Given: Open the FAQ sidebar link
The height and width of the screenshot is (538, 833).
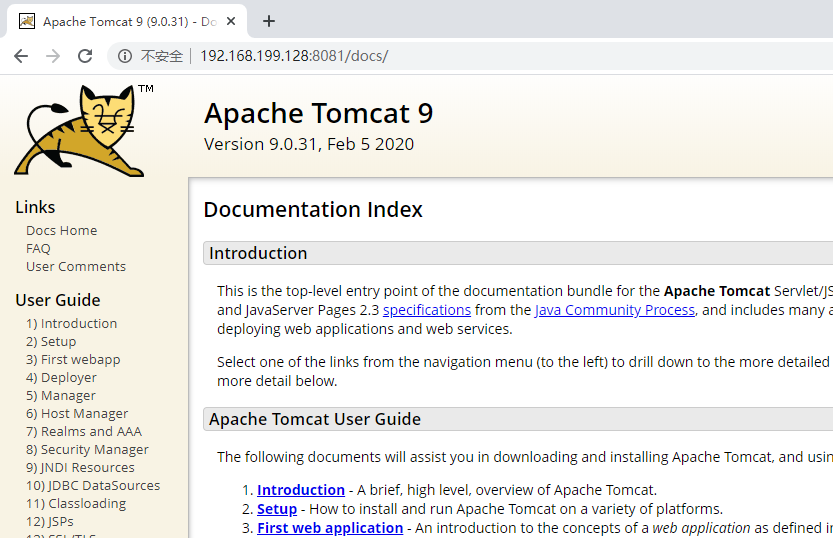Looking at the screenshot, I should (x=38, y=249).
